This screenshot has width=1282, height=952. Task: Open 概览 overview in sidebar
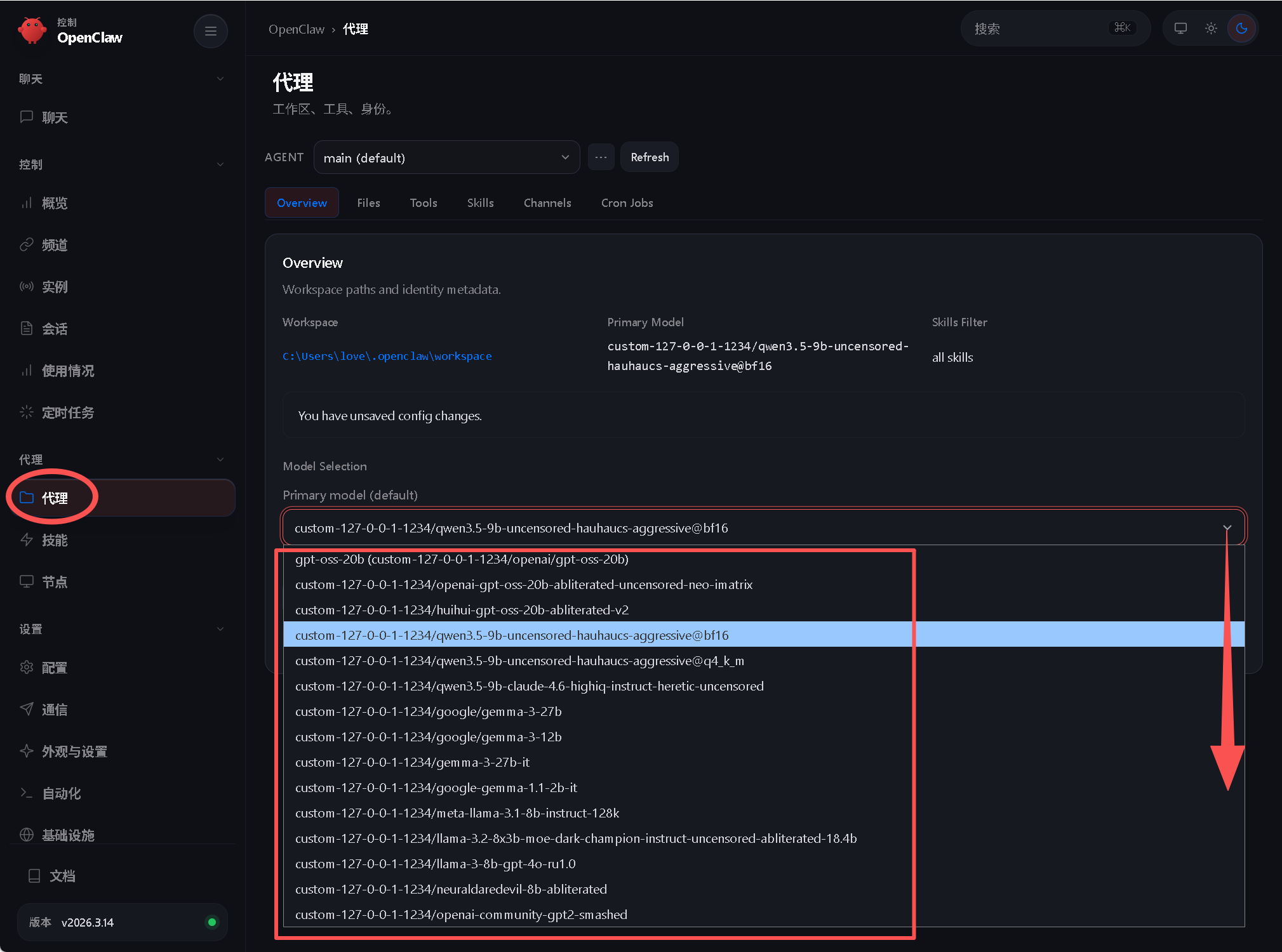click(55, 203)
